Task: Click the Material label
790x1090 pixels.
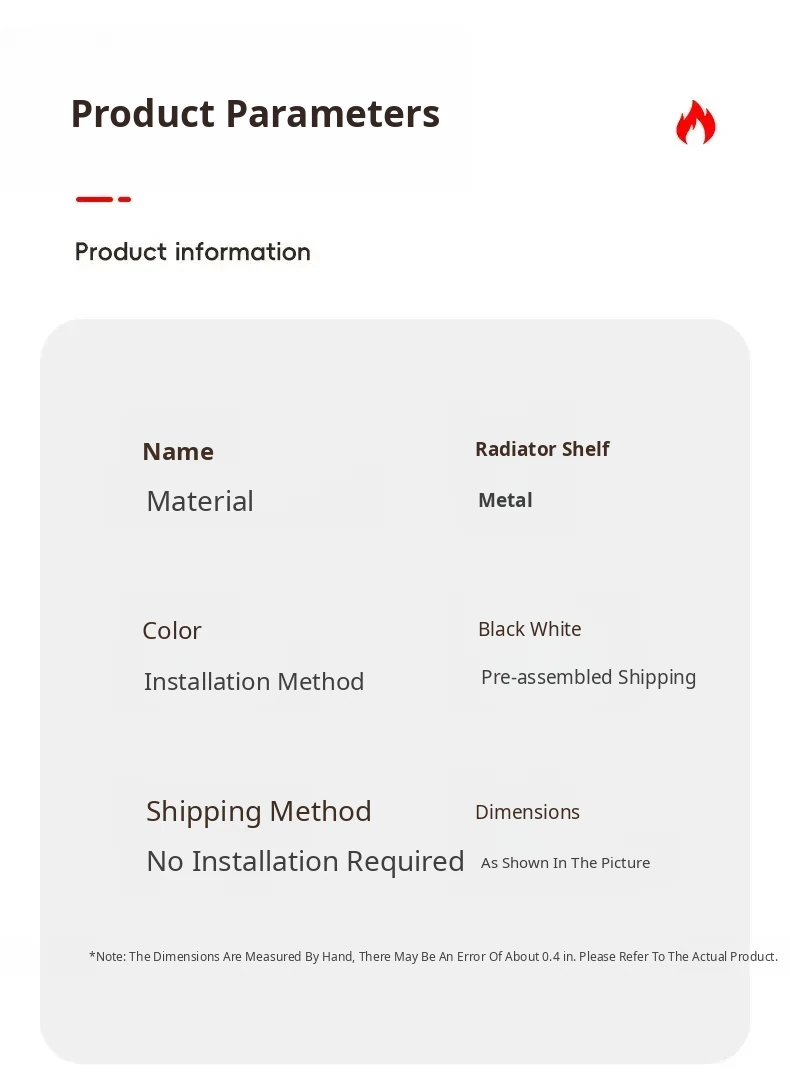Action: (200, 501)
